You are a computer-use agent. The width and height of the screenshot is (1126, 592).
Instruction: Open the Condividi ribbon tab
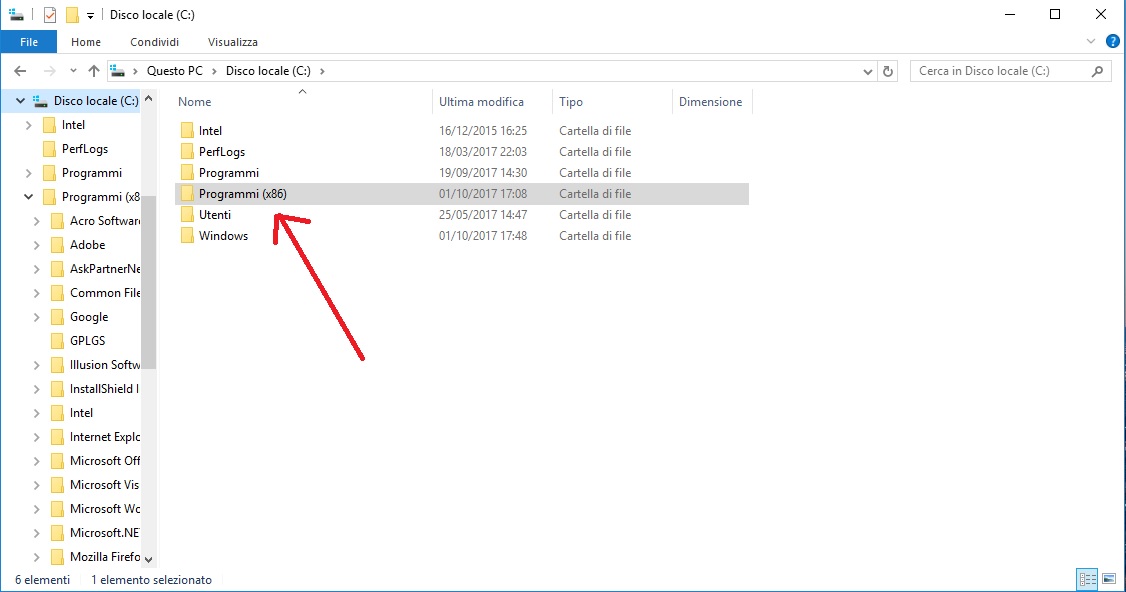pyautogui.click(x=154, y=42)
